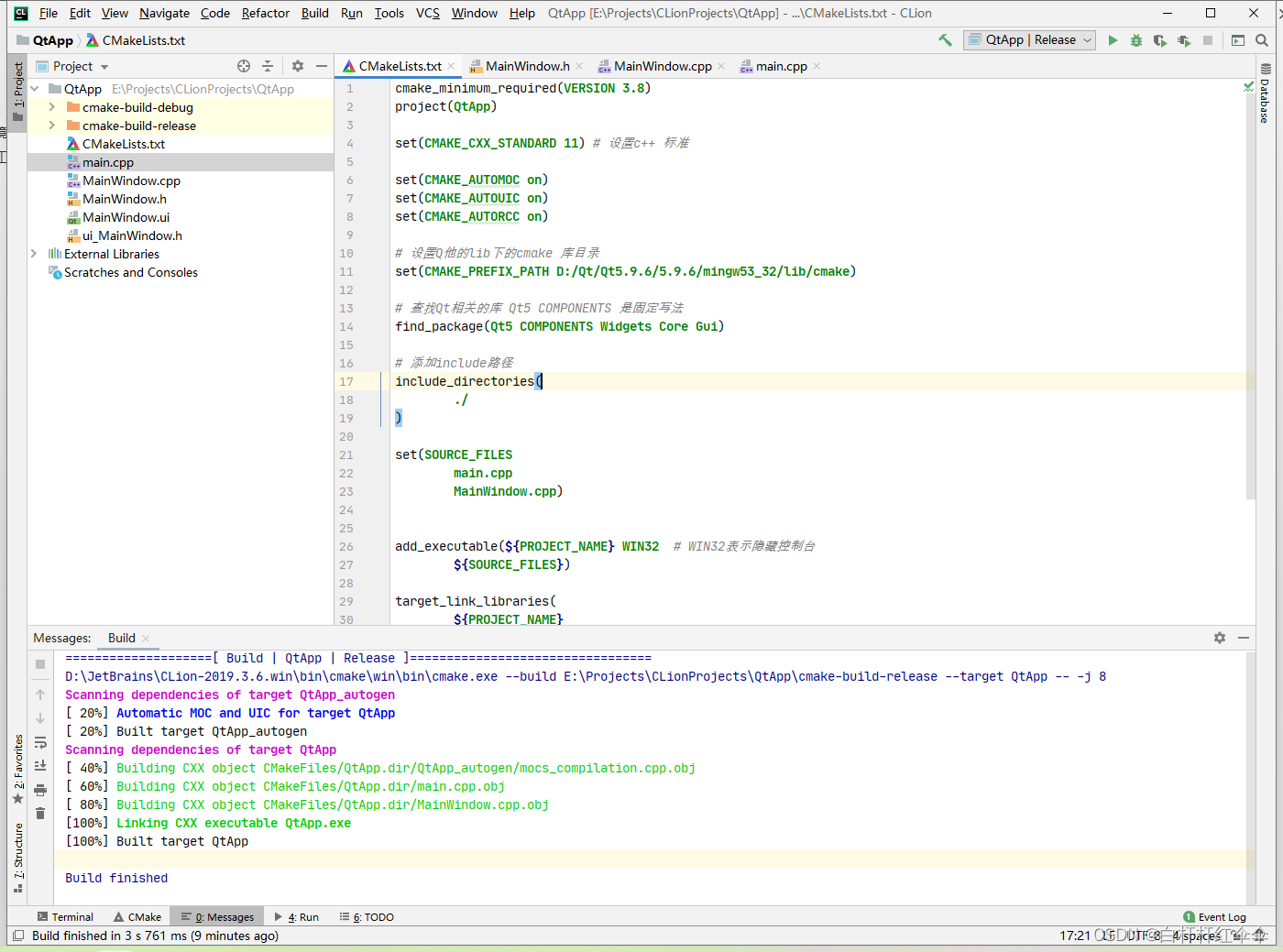Hide the Project panel with minus
Image resolution: width=1283 pixels, height=952 pixels.
[x=322, y=66]
